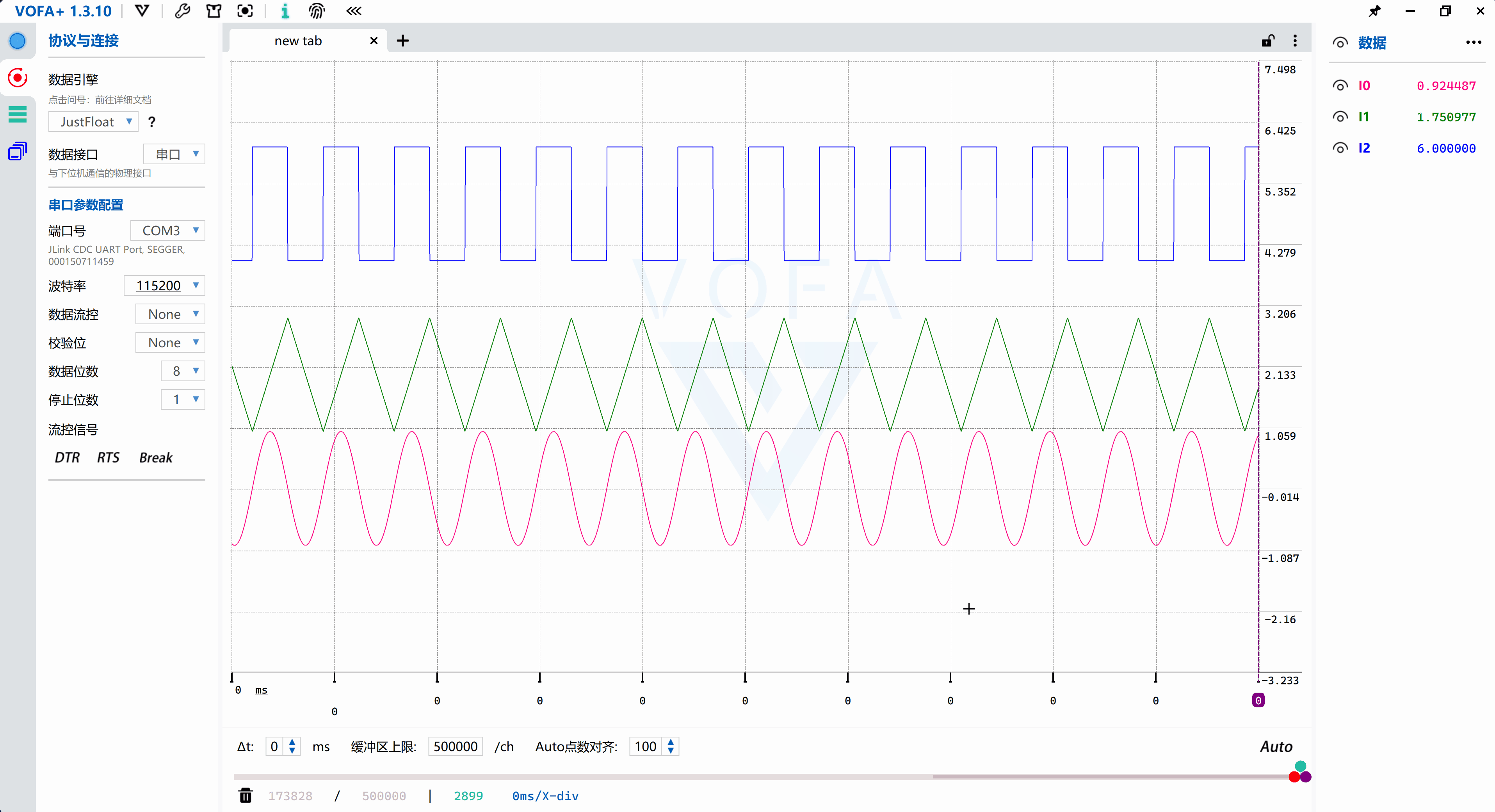Image resolution: width=1495 pixels, height=812 pixels.
Task: Open the 115200 baud rate dropdown
Action: [164, 285]
